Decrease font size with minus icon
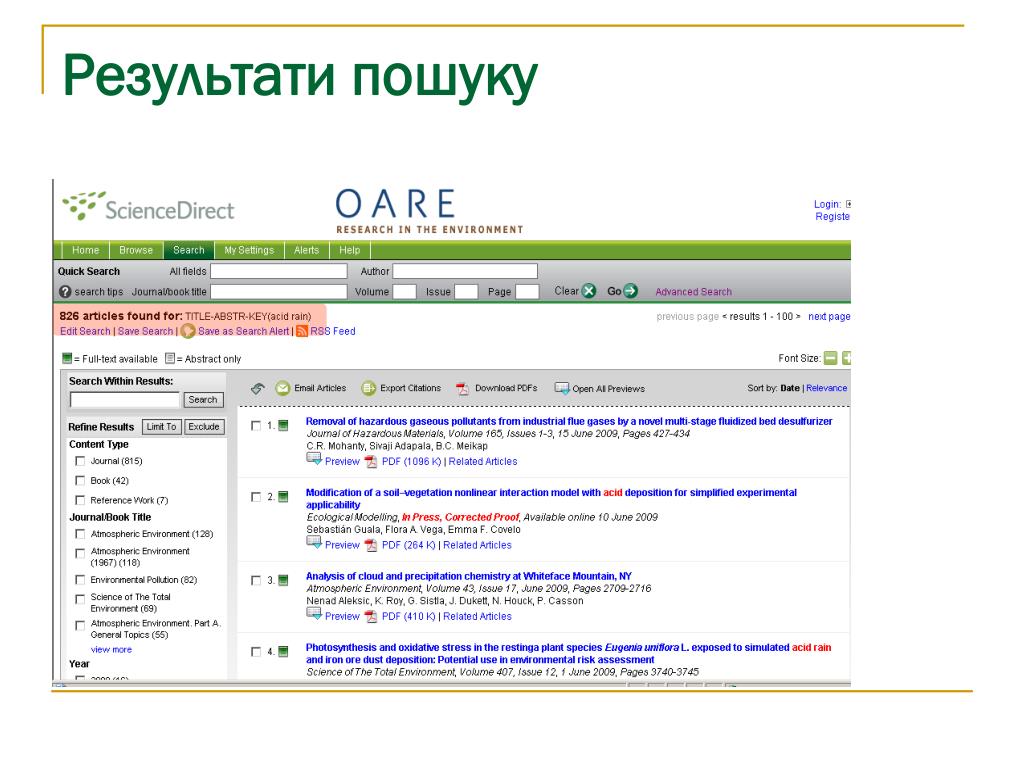Screen dimensions: 1024x768 [x=830, y=358]
